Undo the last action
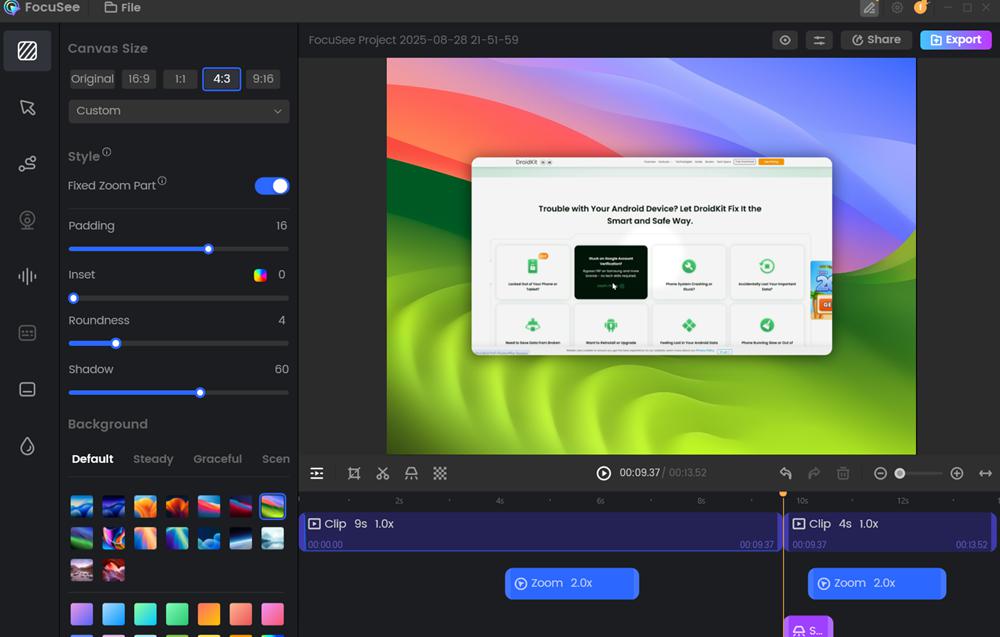Viewport: 1000px width, 637px height. [x=786, y=473]
